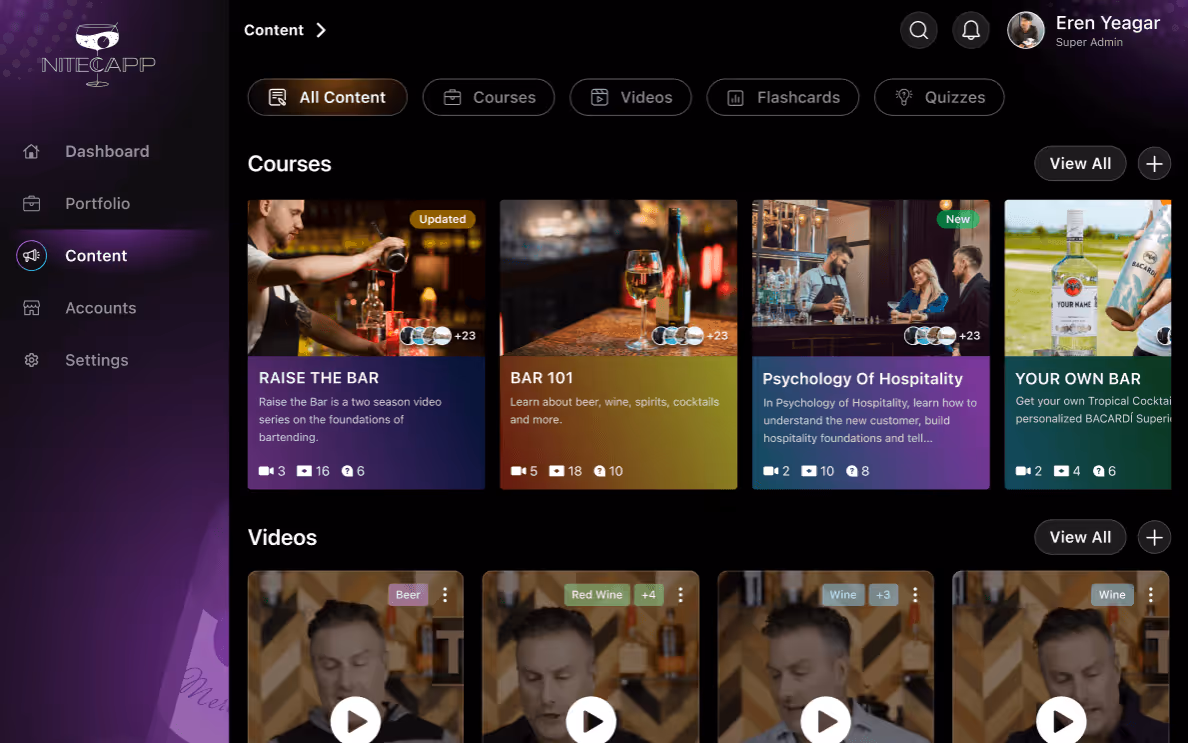Viewport: 1188px width, 743px height.
Task: Click View All for Videos
Action: [x=1080, y=537]
